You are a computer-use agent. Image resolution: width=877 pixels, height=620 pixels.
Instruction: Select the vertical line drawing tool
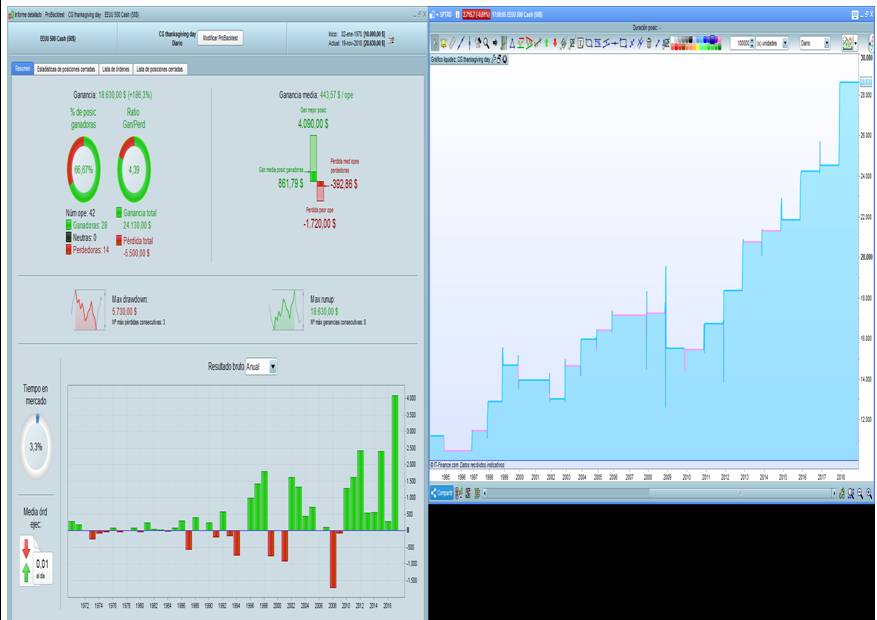pos(469,43)
